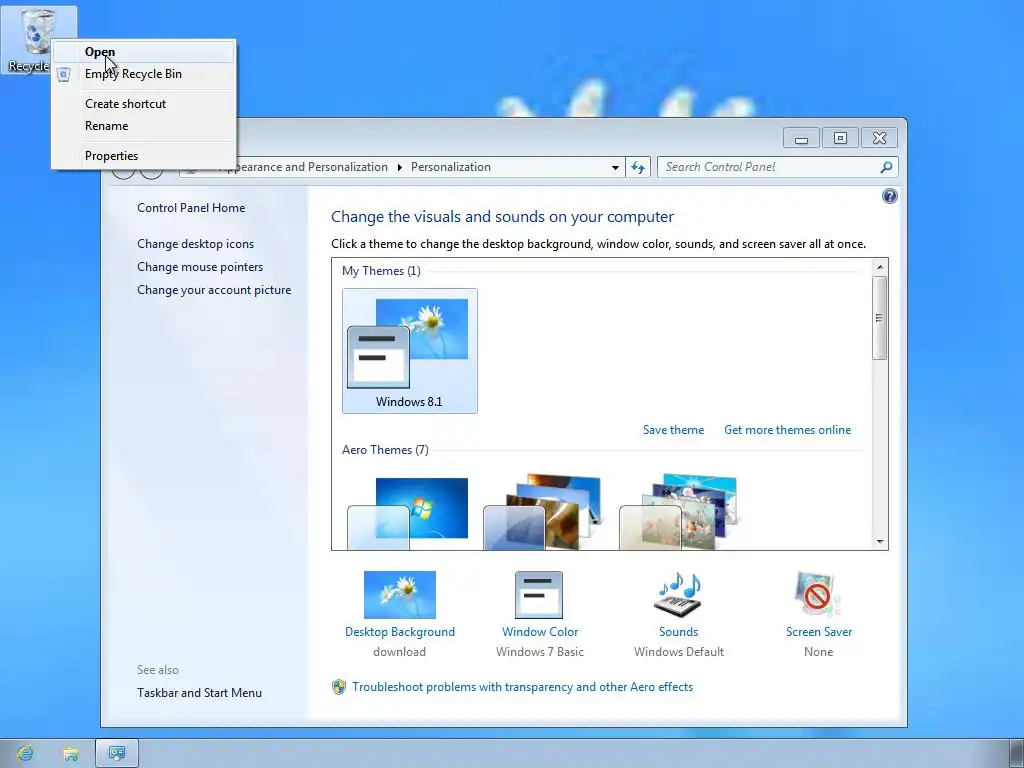
Task: Choose Open from the Recycle Bin context menu
Action: point(143,52)
